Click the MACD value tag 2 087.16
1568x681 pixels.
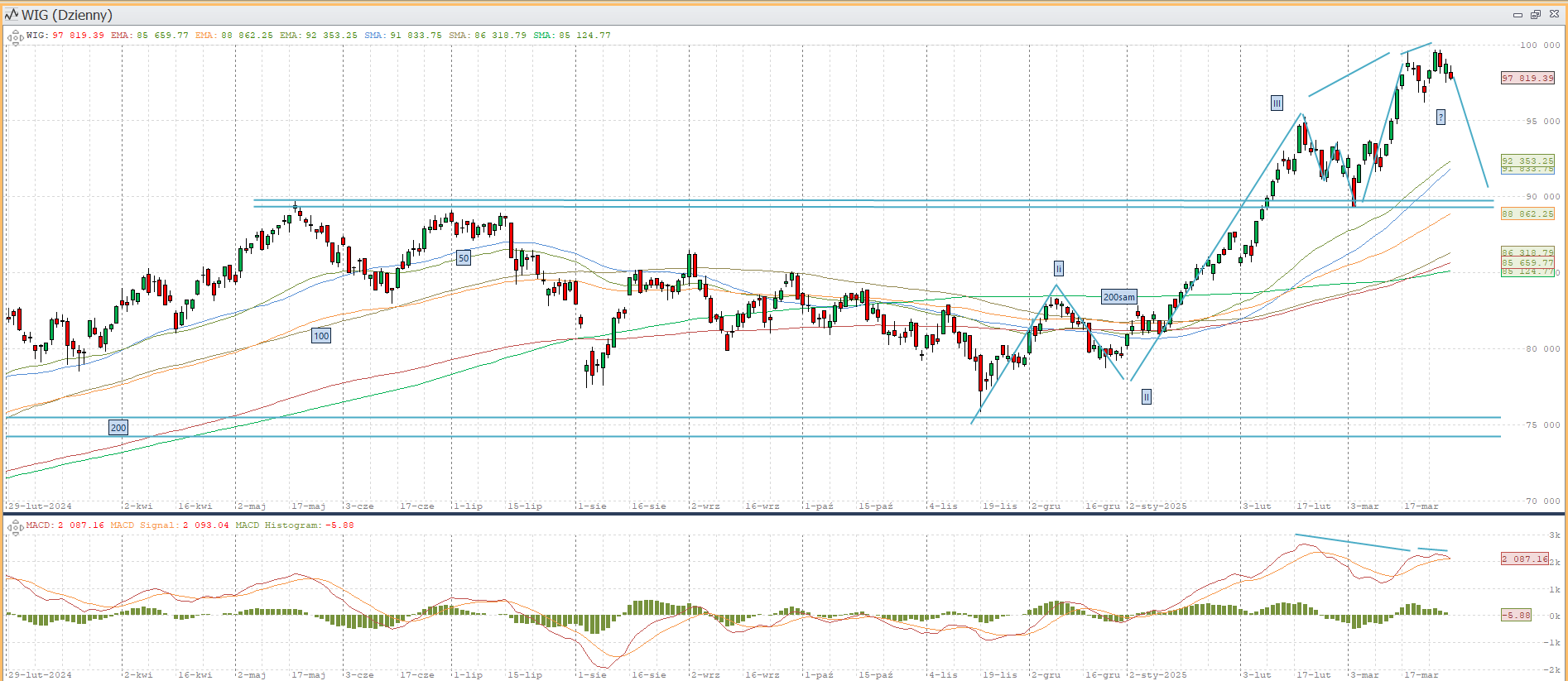pos(1524,559)
